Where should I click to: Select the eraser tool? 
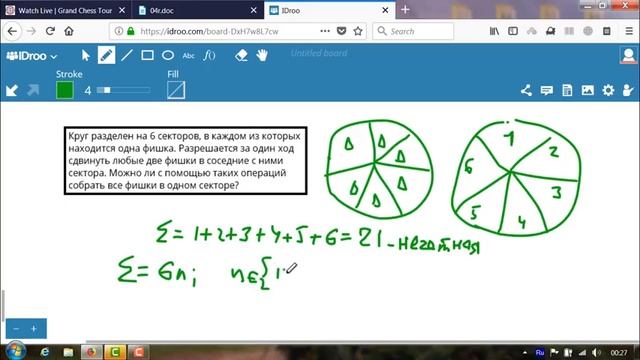(x=241, y=55)
